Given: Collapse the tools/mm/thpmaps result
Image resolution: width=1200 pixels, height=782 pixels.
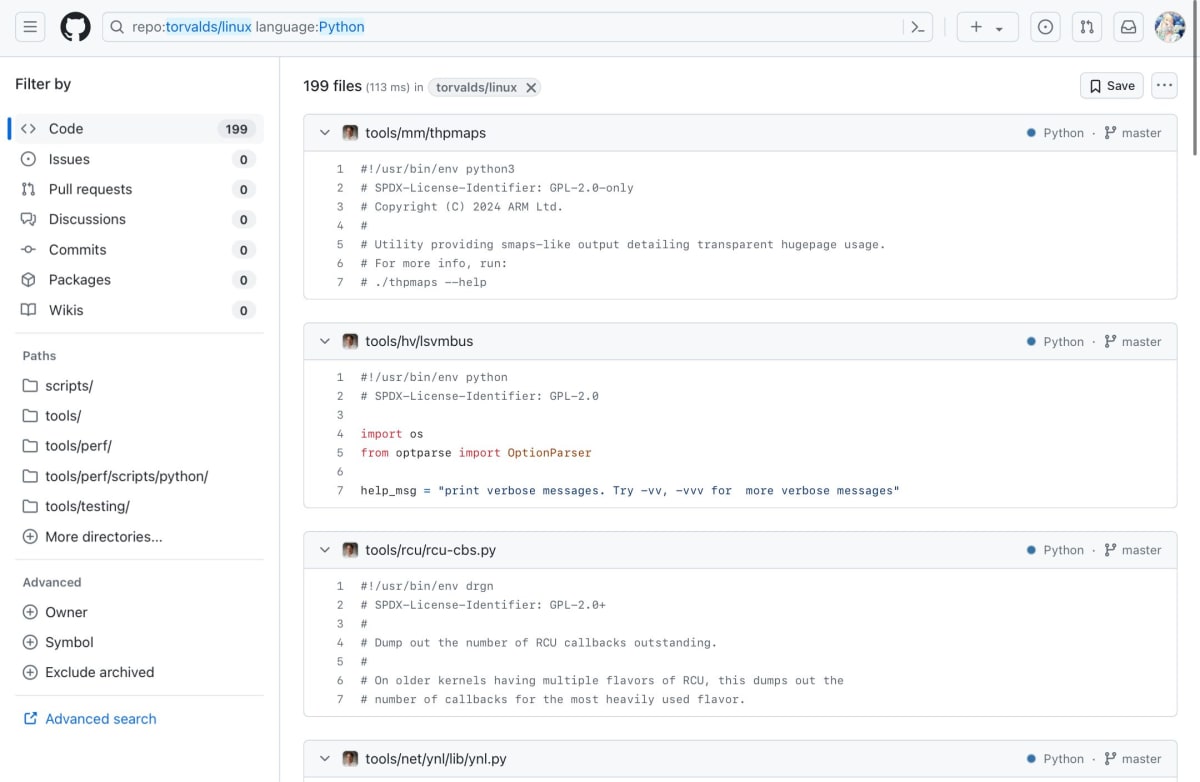Looking at the screenshot, I should [x=324, y=133].
